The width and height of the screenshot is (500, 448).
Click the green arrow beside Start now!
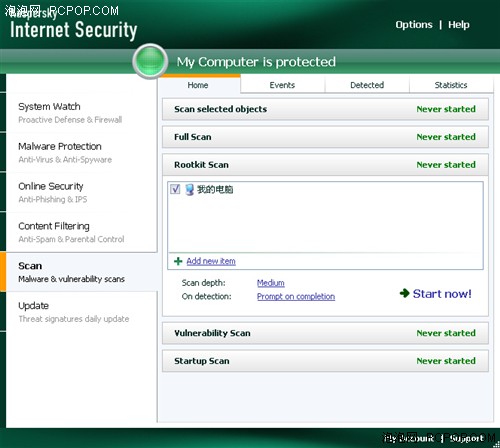coord(404,293)
